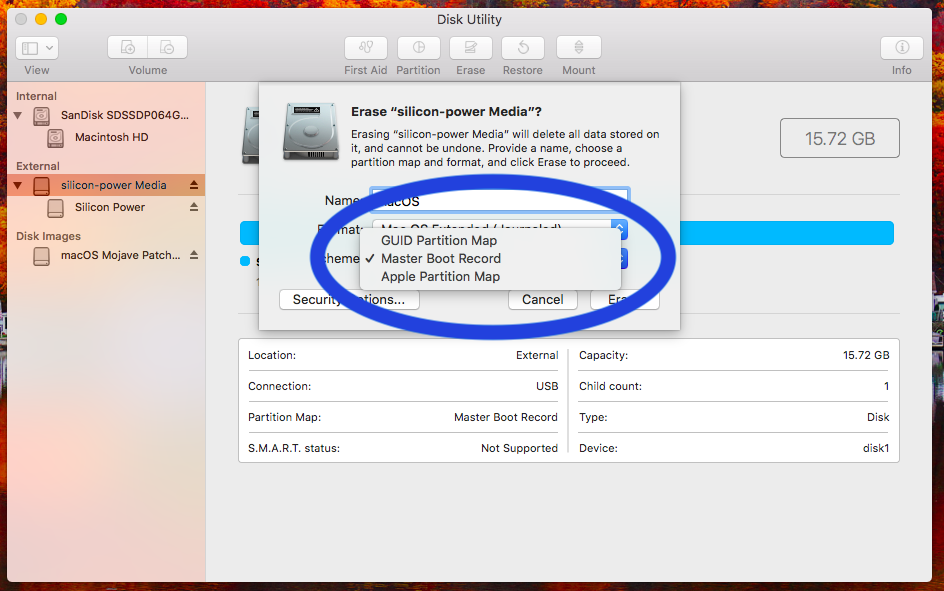The image size is (944, 591).
Task: Click the hard drive icon in erase dialog
Action: click(x=311, y=131)
